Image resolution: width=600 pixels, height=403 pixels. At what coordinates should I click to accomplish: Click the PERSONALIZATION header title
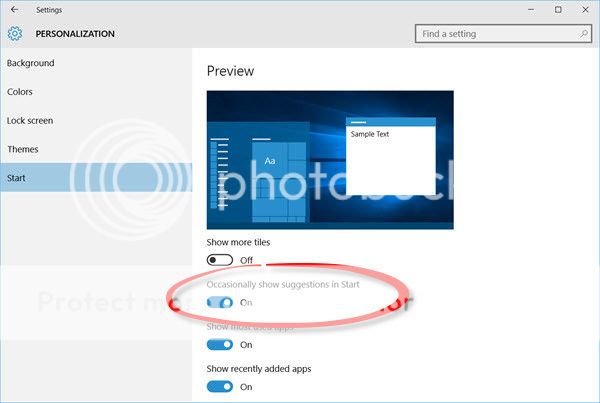[x=75, y=34]
